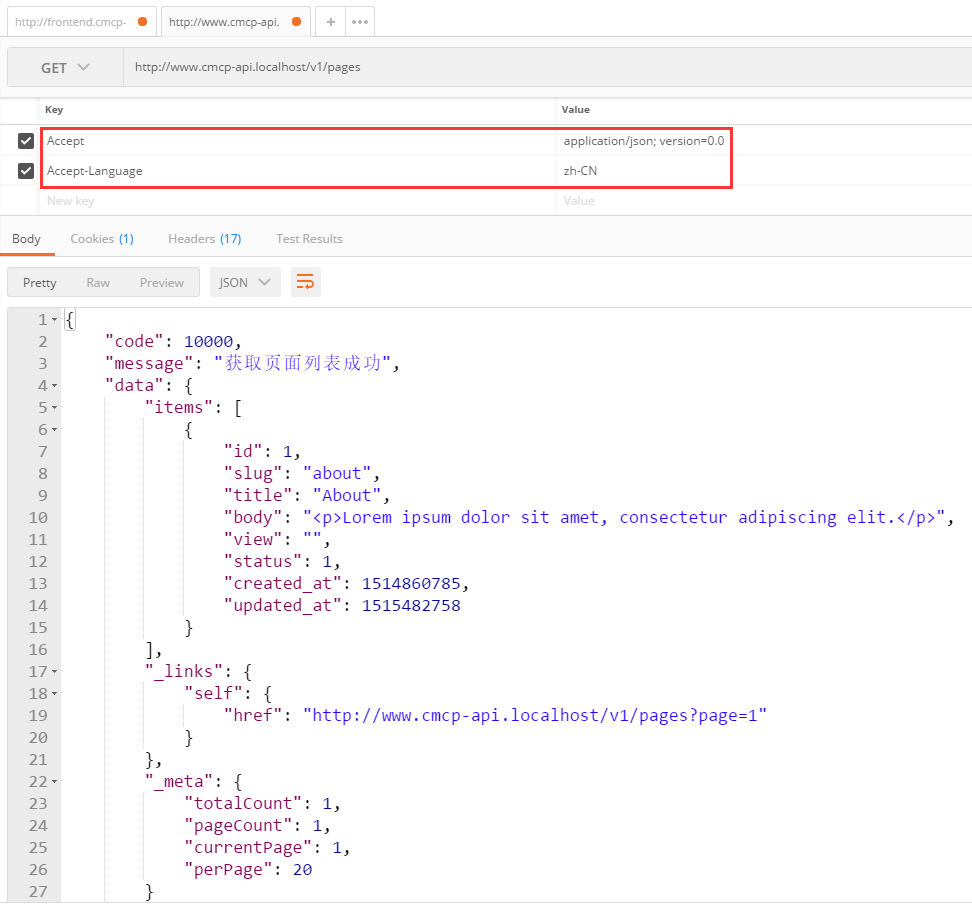Viewport: 972px width, 920px height.
Task: Open the GET method dropdown
Action: pos(65,68)
